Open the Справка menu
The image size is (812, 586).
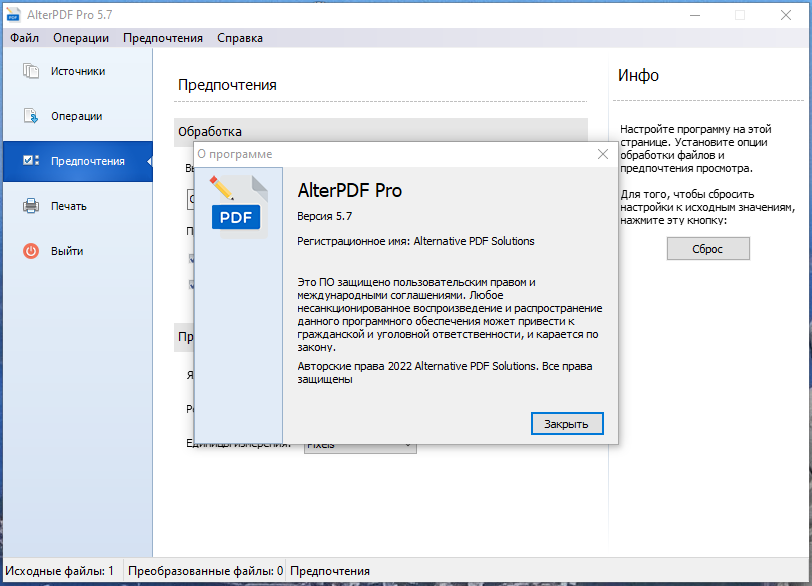[x=240, y=38]
